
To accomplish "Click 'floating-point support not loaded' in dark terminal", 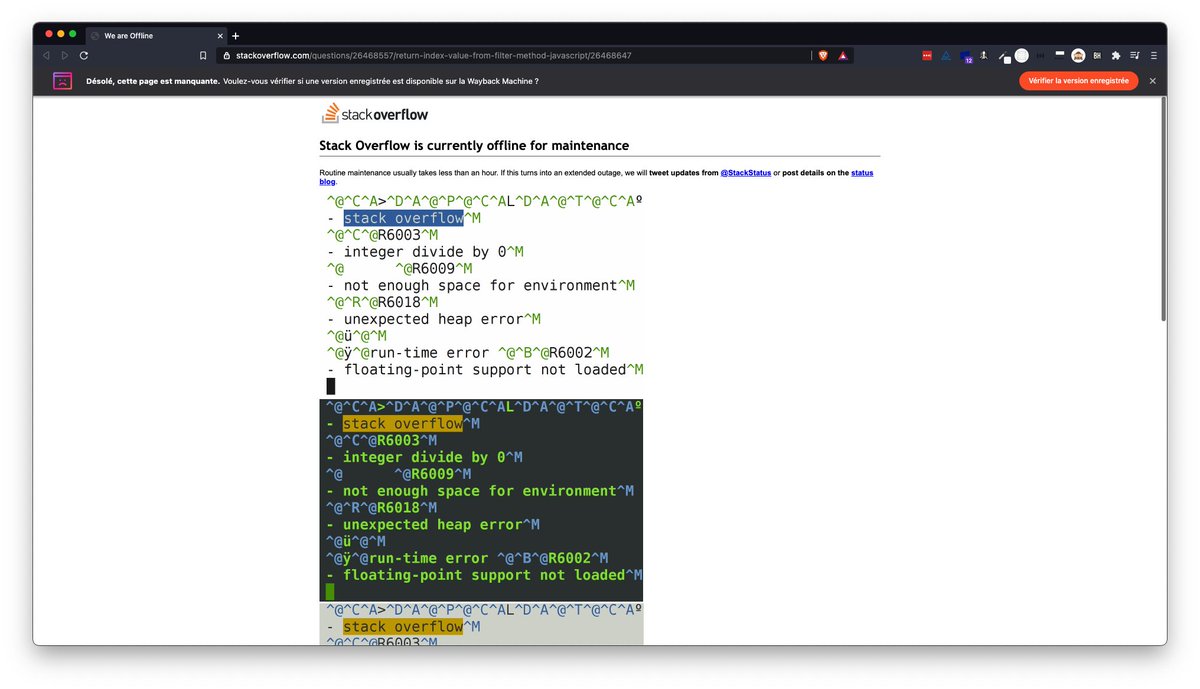I will point(484,575).
